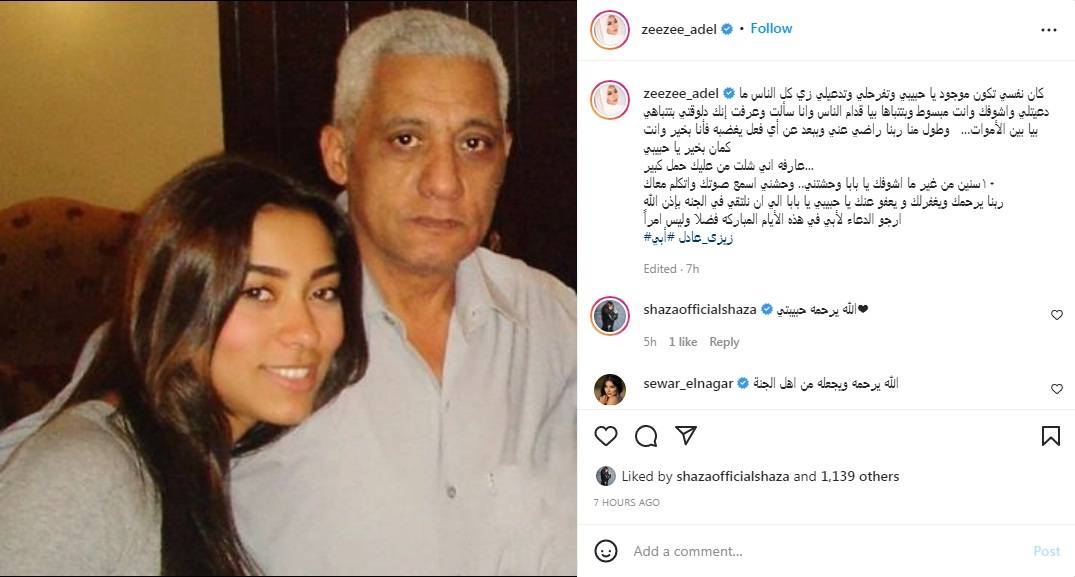The image size is (1075, 577).
Task: View the 1 like on comment
Action: (x=683, y=342)
